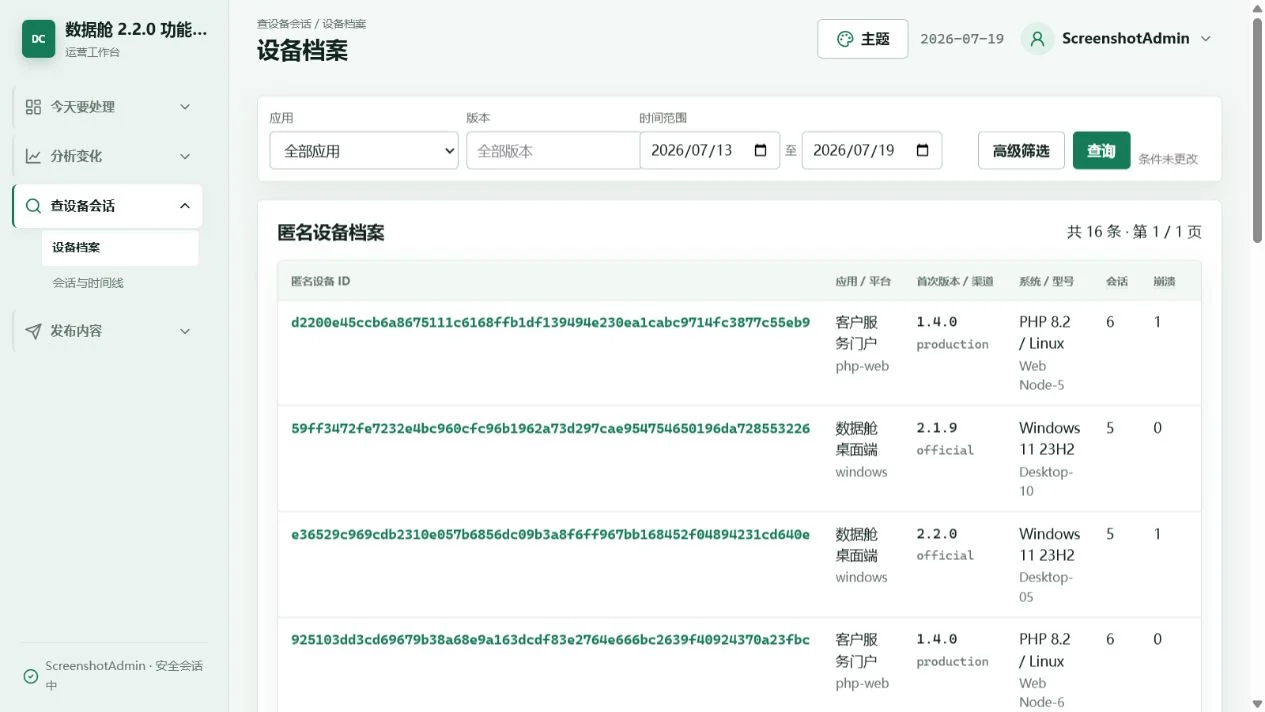The height and width of the screenshot is (712, 1265).
Task: Click the scrollbar up arrow
Action: [x=1257, y=8]
